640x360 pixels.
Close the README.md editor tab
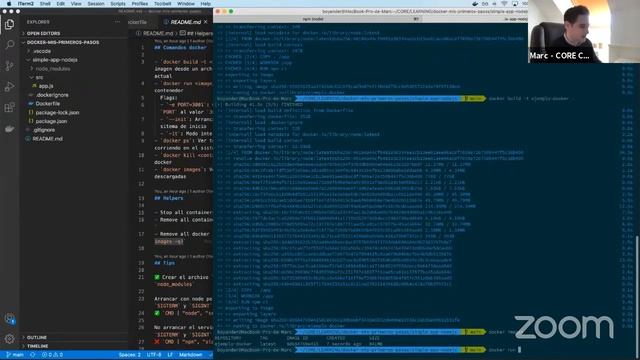[x=205, y=22]
